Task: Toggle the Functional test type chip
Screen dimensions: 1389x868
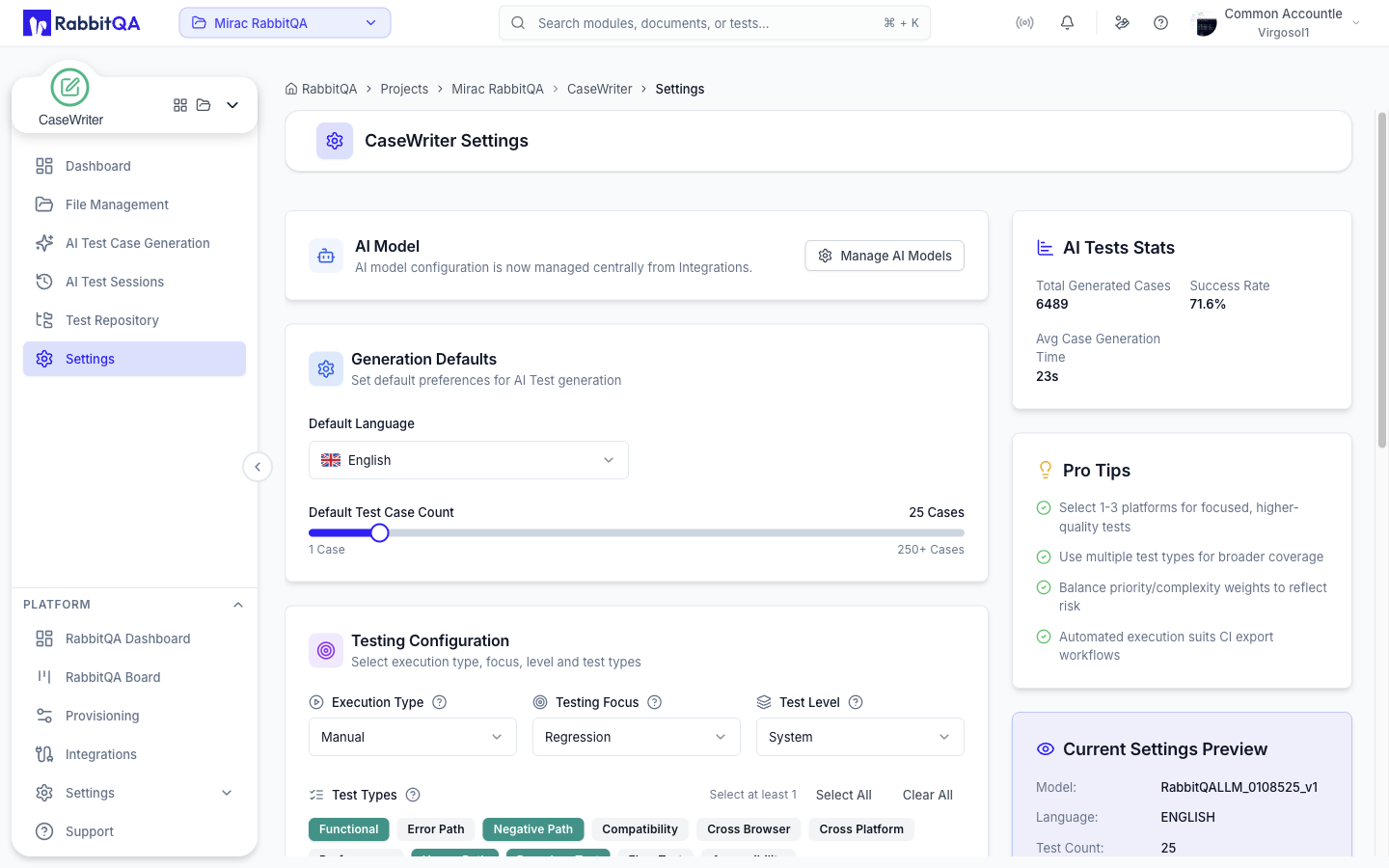Action: click(349, 829)
